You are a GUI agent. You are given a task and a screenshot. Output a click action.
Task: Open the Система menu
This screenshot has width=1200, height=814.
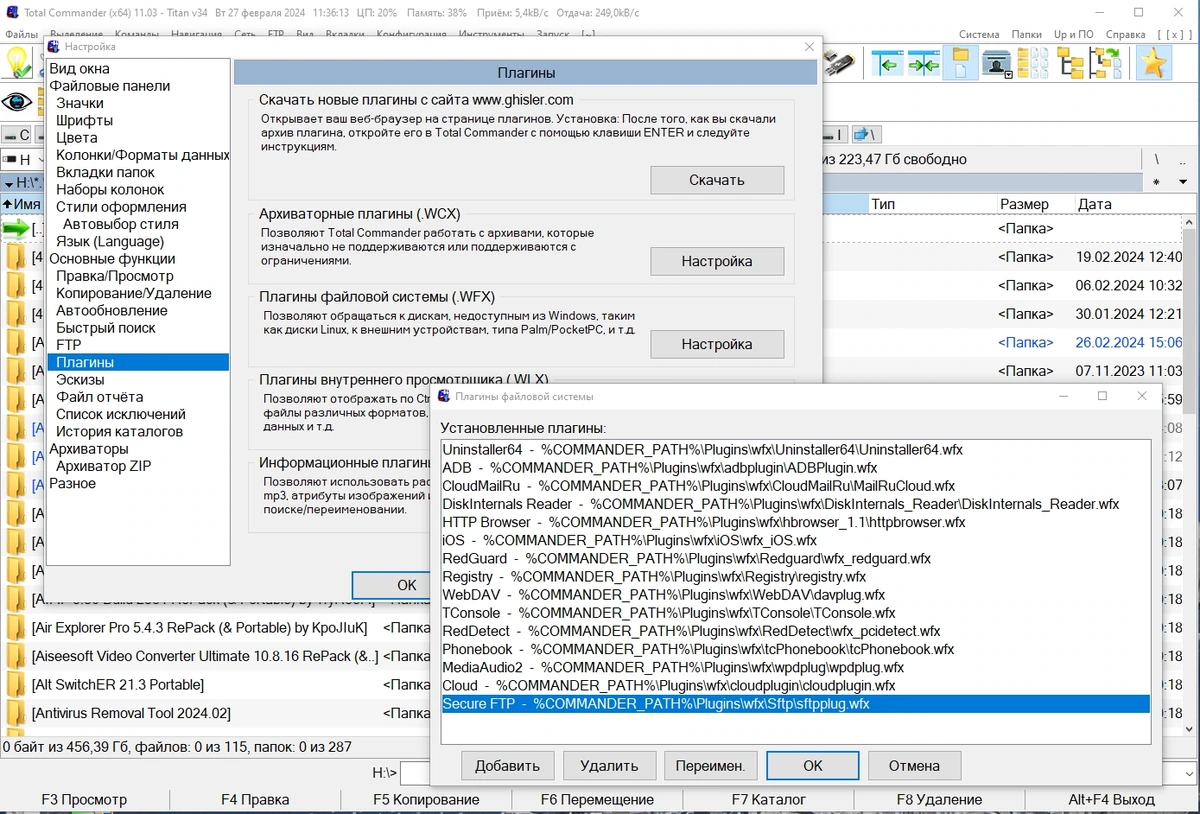(x=979, y=34)
